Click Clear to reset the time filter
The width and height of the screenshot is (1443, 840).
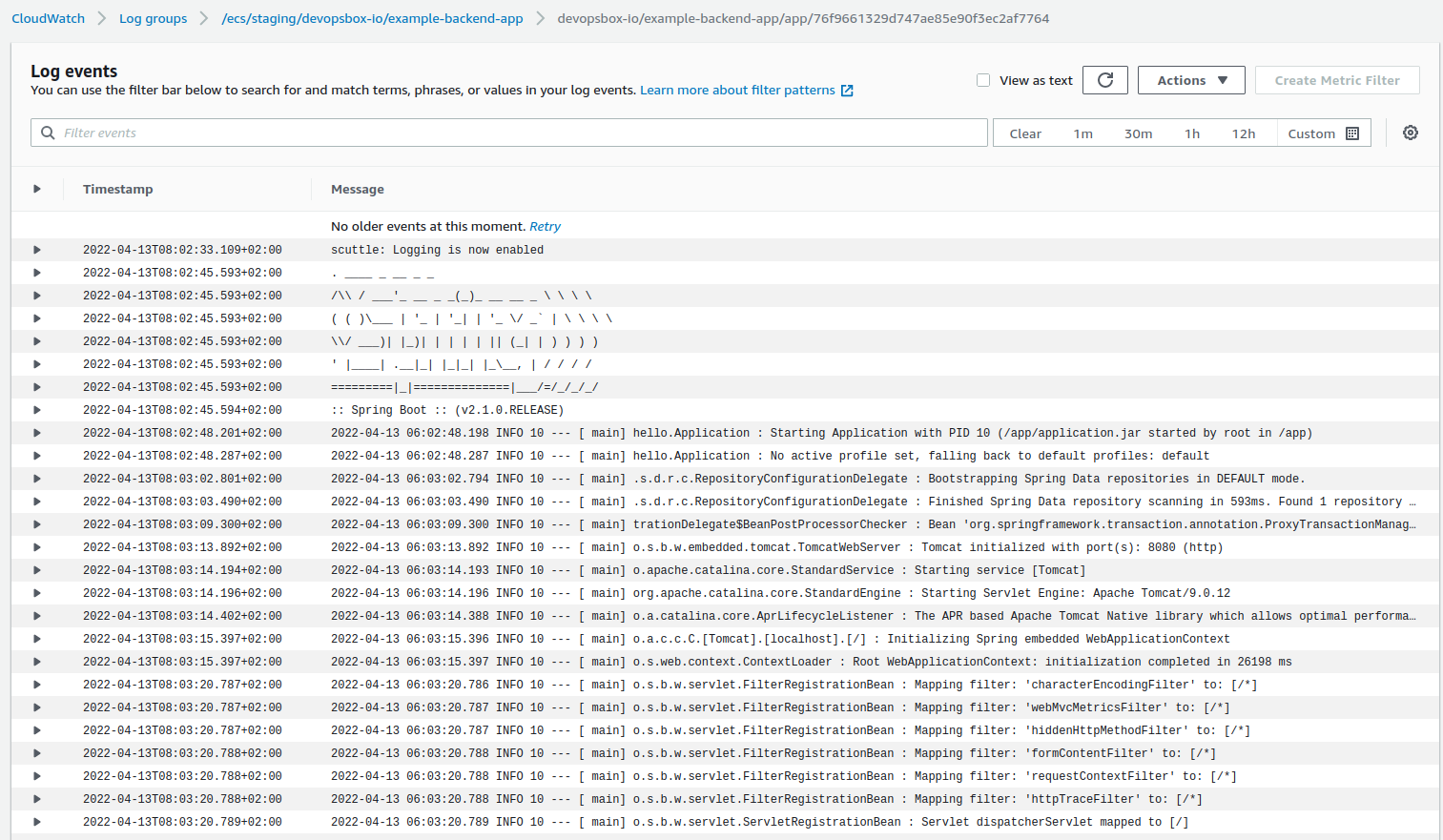click(x=1025, y=133)
